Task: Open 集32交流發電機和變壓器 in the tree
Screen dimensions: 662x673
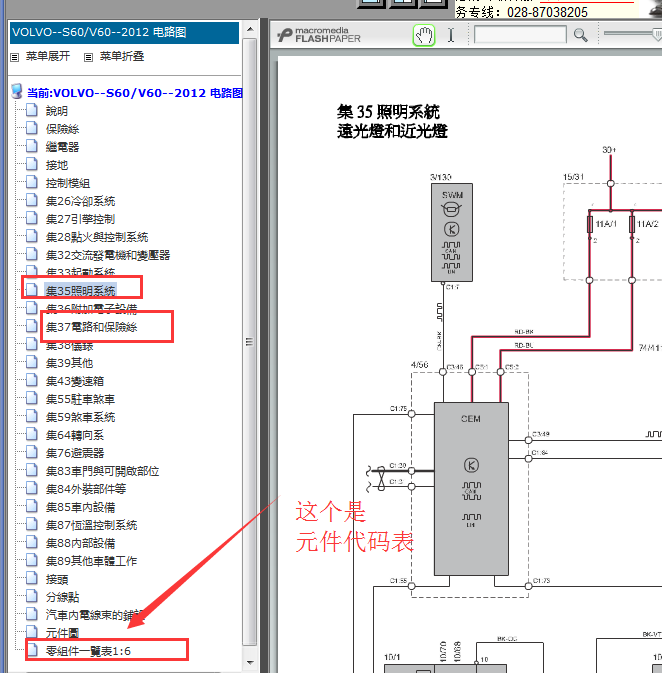Action: click(108, 255)
